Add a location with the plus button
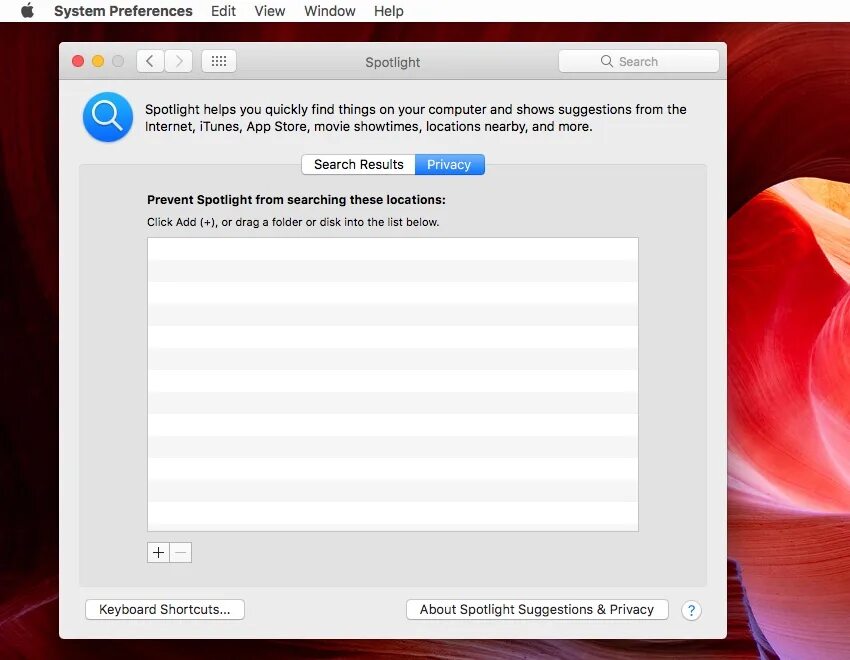The width and height of the screenshot is (850, 660). point(158,553)
